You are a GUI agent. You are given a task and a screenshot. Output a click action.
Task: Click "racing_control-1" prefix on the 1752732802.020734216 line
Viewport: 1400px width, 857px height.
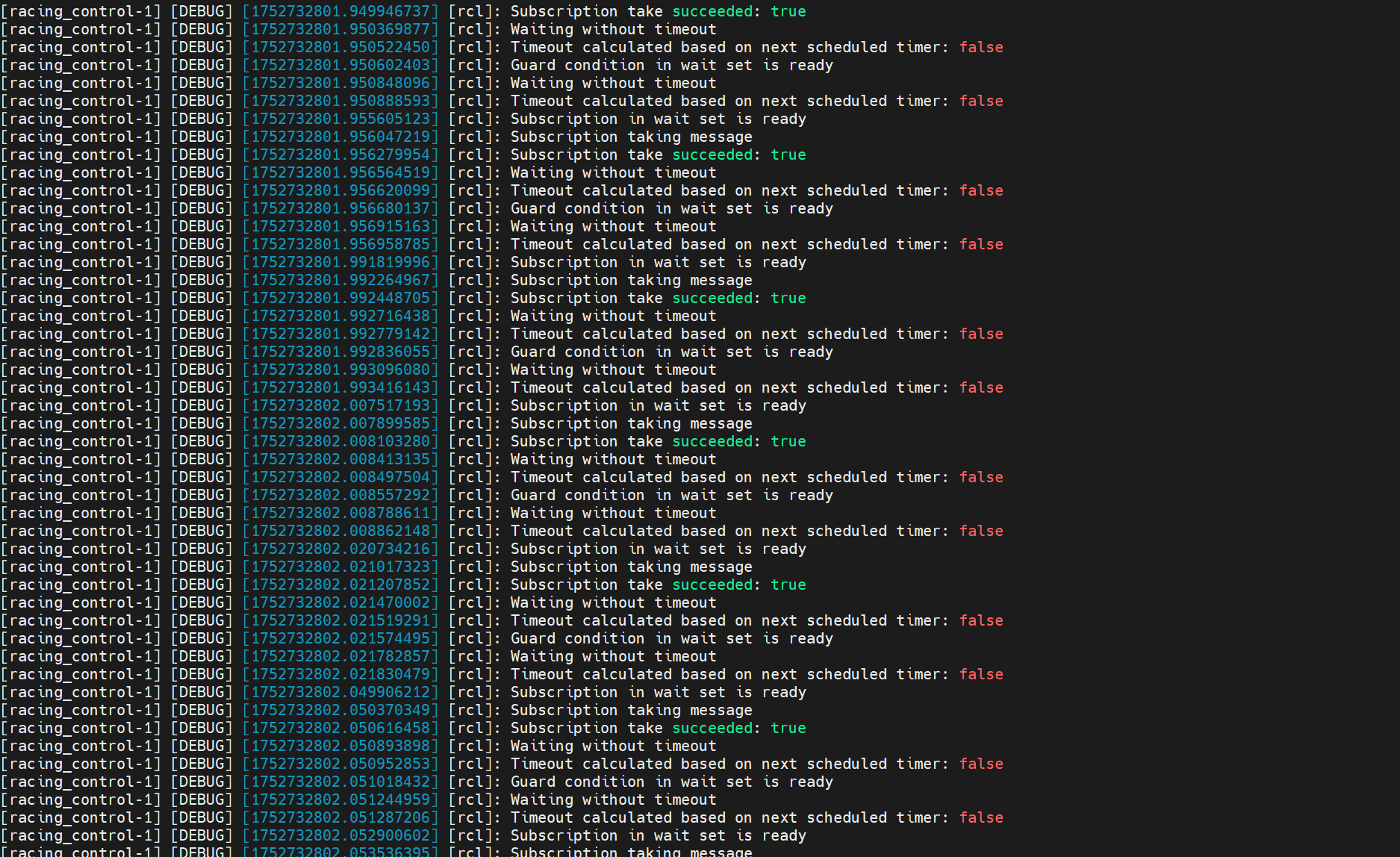coord(81,549)
